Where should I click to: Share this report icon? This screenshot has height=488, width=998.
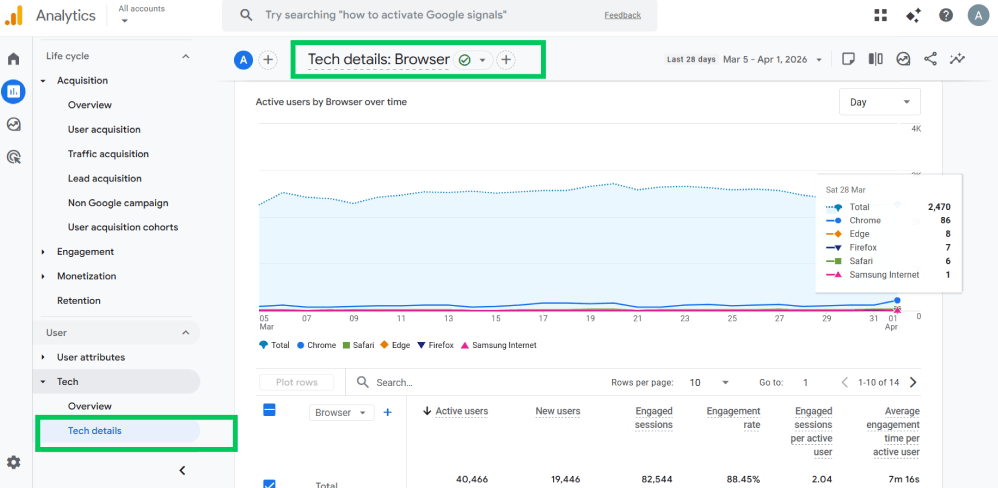point(931,59)
